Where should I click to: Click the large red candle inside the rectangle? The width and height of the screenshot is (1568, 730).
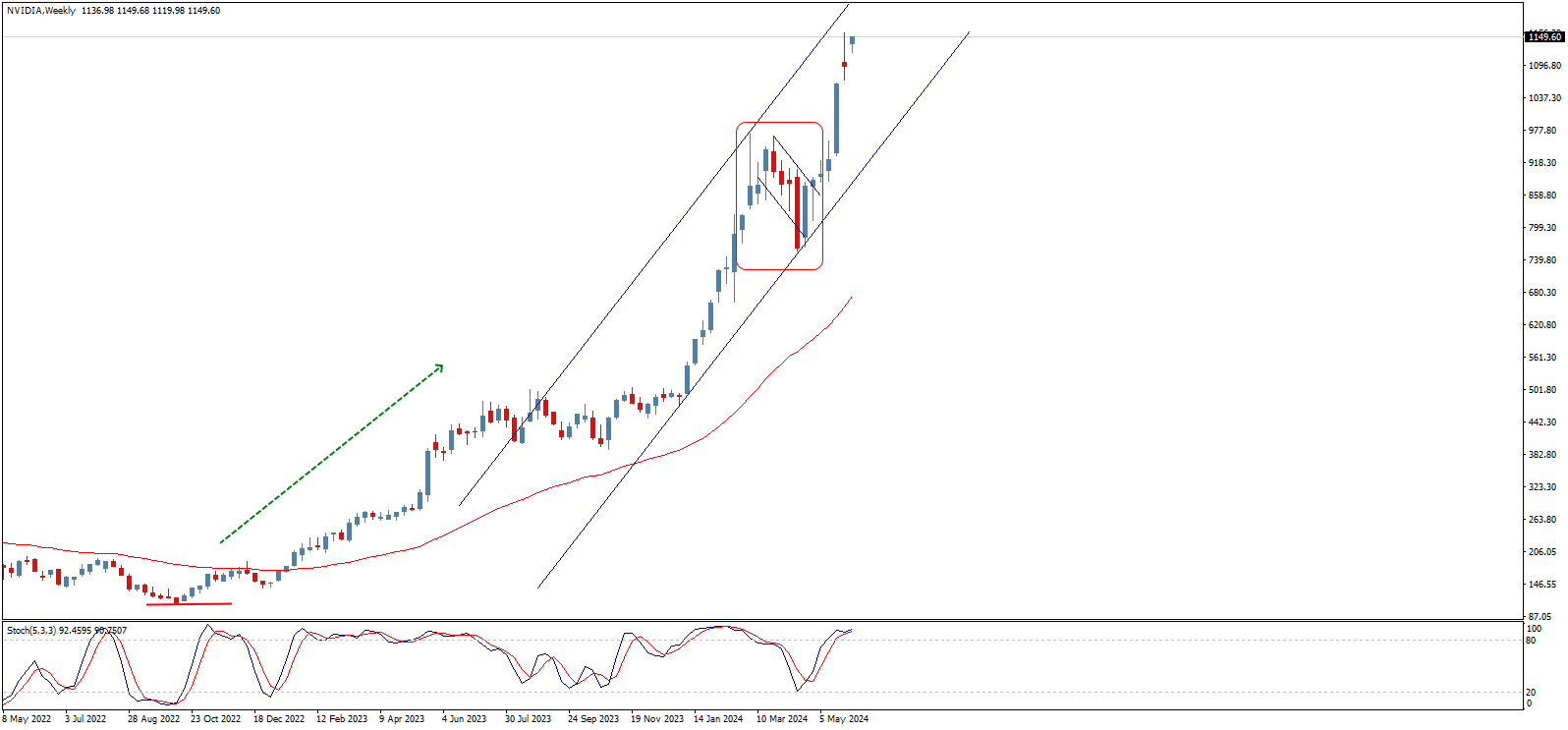pyautogui.click(x=797, y=213)
